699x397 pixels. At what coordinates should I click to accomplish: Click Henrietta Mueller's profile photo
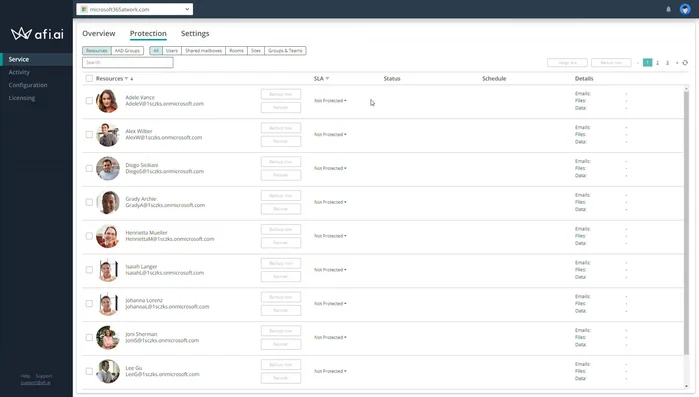(x=107, y=237)
